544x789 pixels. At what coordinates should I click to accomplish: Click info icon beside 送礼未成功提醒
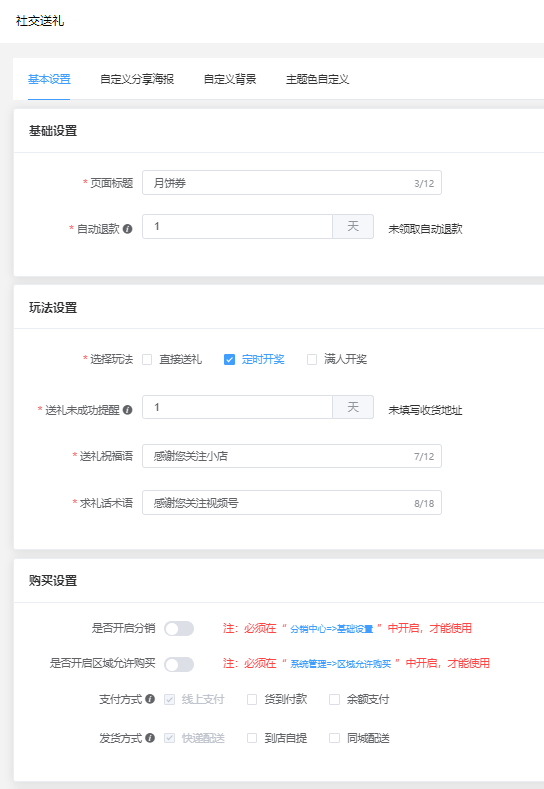tap(128, 410)
